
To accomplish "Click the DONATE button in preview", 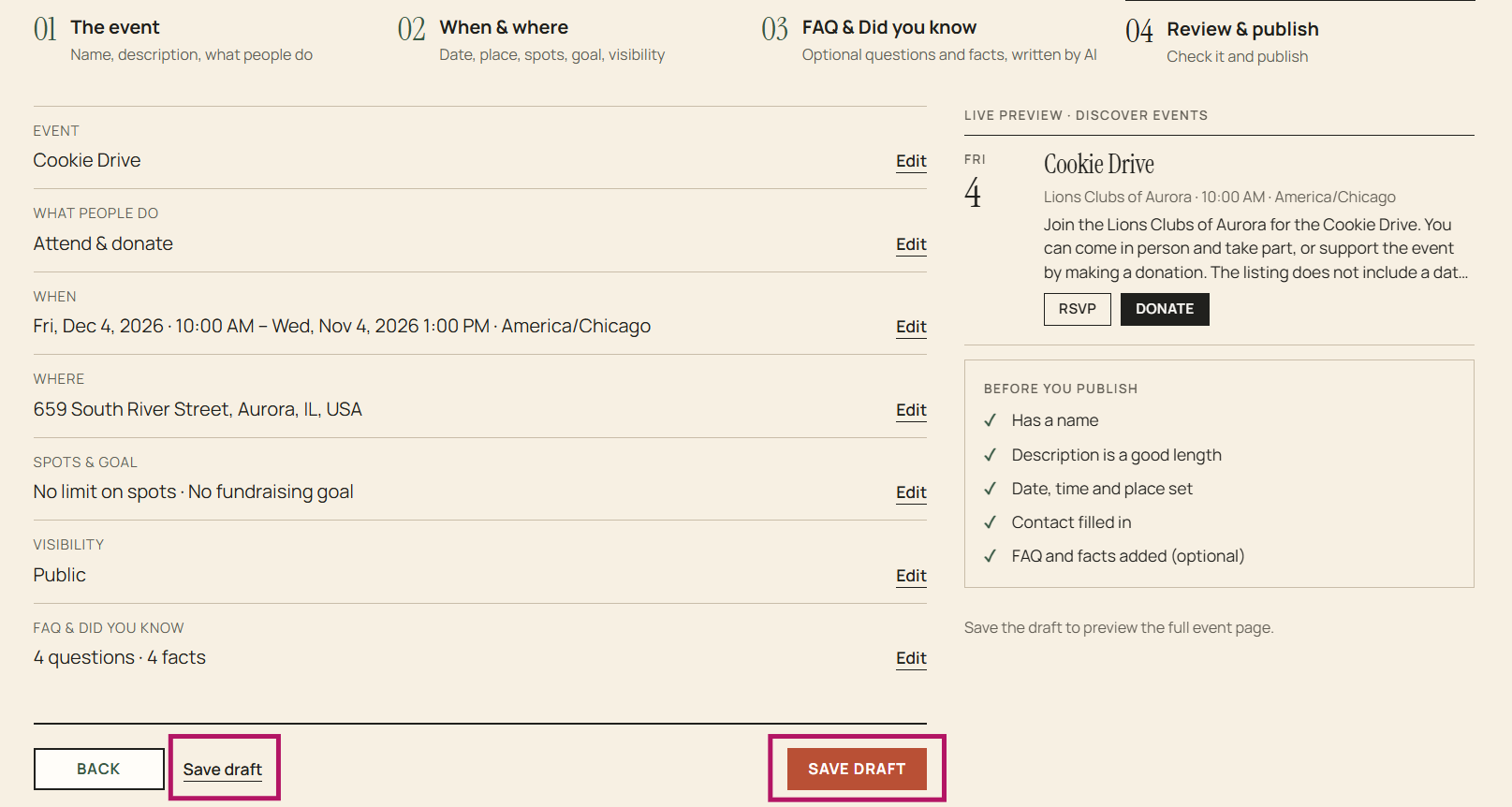I will tap(1165, 309).
